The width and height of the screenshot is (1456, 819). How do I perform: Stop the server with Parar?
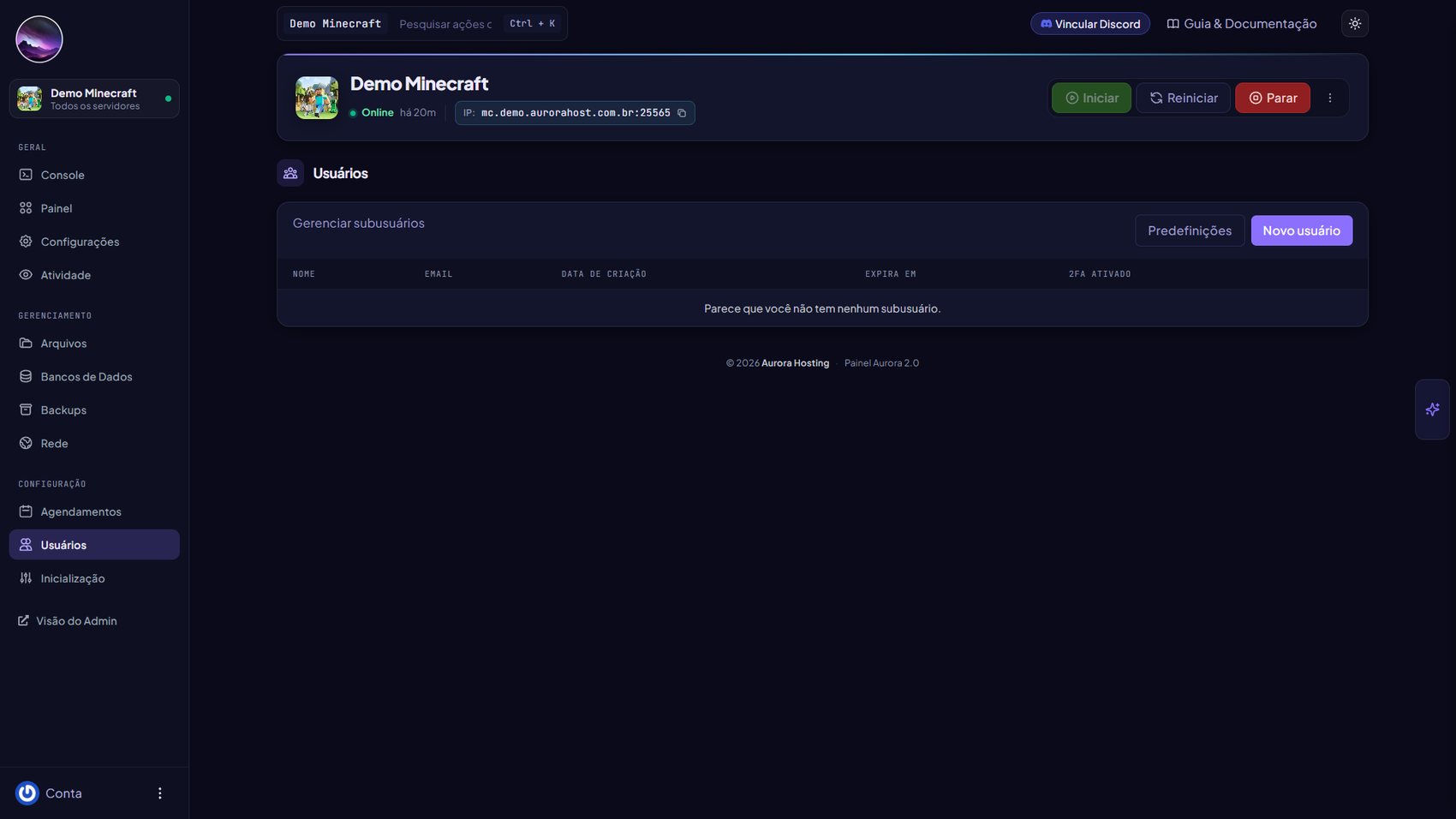pyautogui.click(x=1273, y=98)
